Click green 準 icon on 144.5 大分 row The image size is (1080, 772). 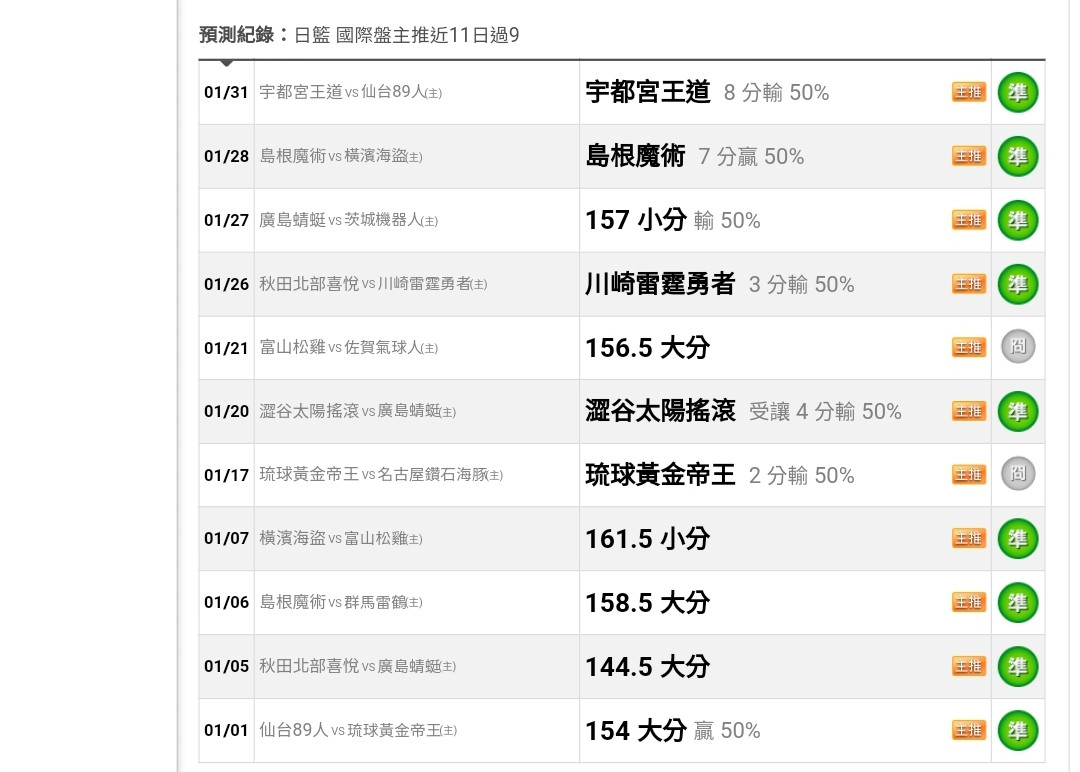point(1017,666)
